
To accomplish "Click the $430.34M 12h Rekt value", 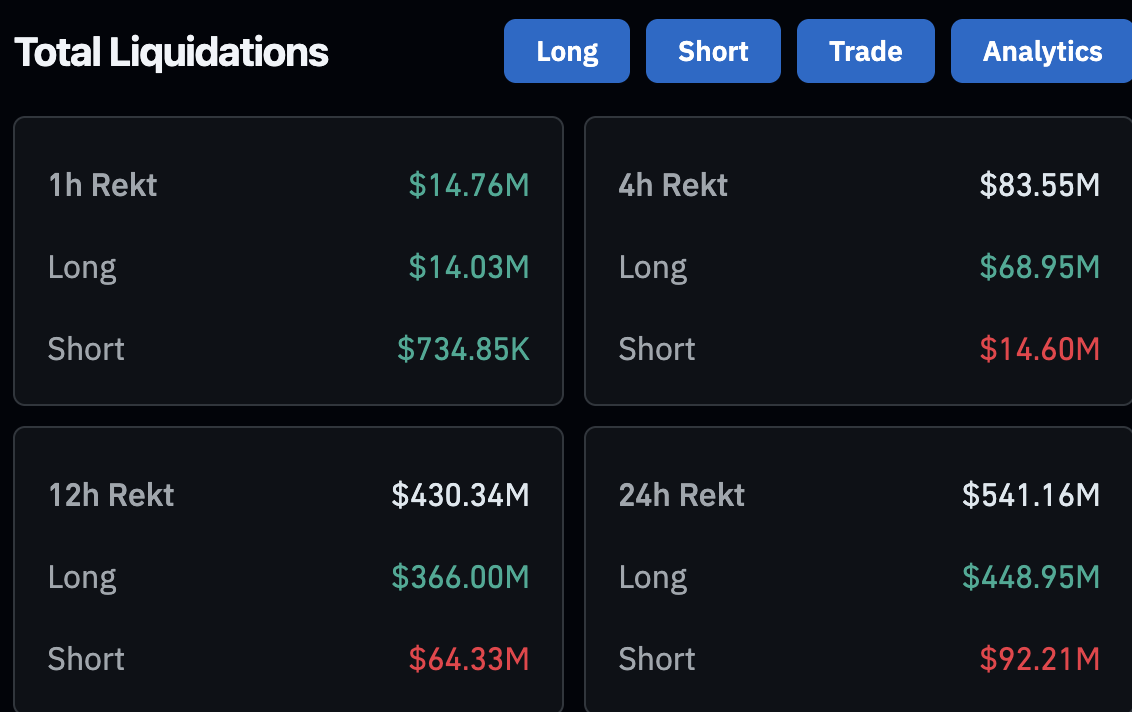I will pyautogui.click(x=460, y=495).
